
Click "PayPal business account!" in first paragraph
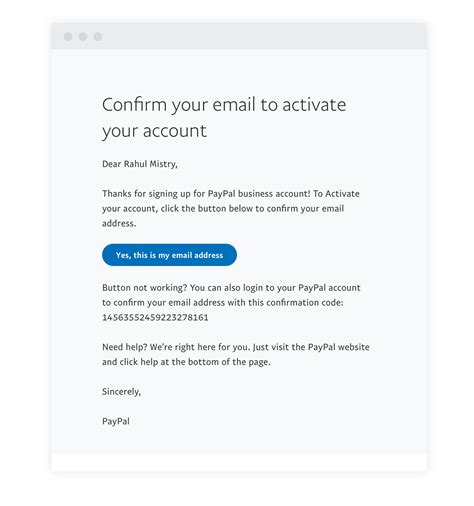(x=259, y=194)
